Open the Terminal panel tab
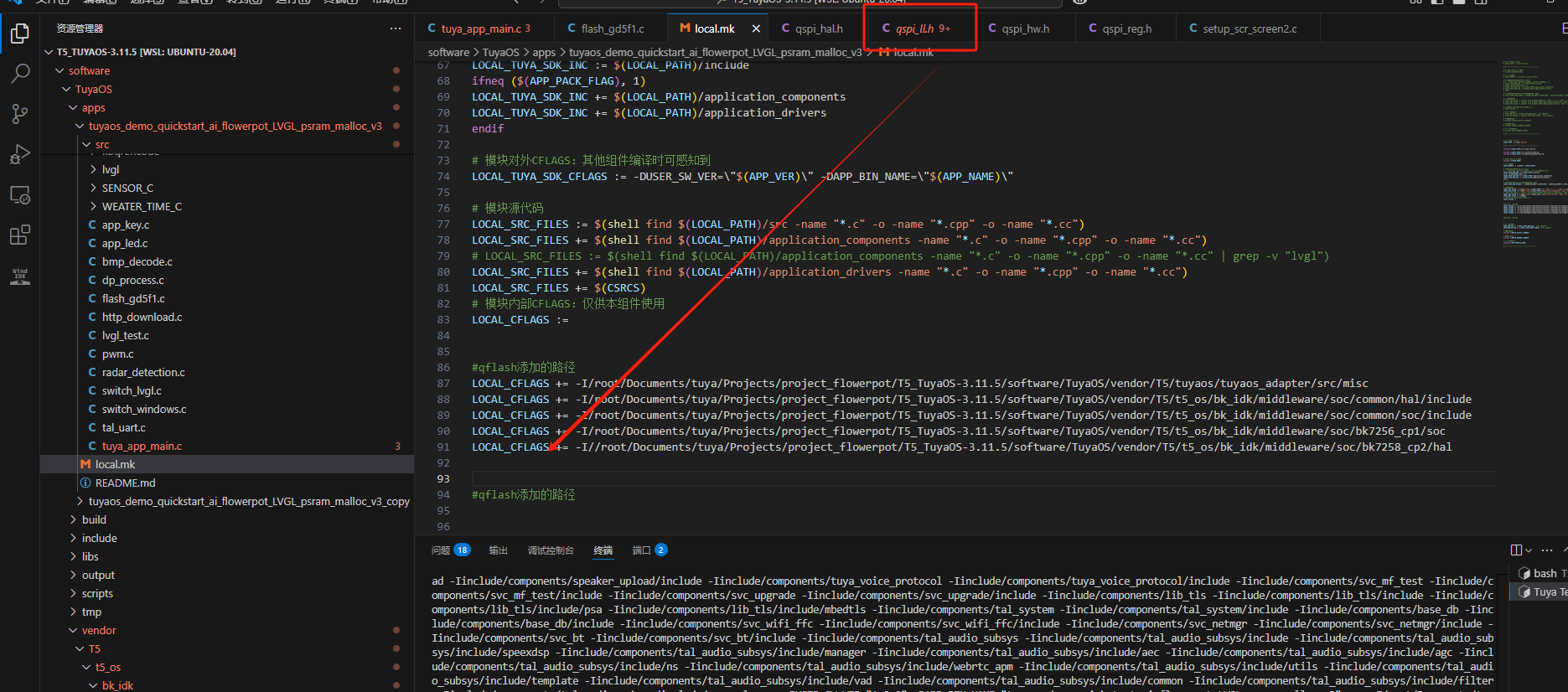 pyautogui.click(x=603, y=550)
